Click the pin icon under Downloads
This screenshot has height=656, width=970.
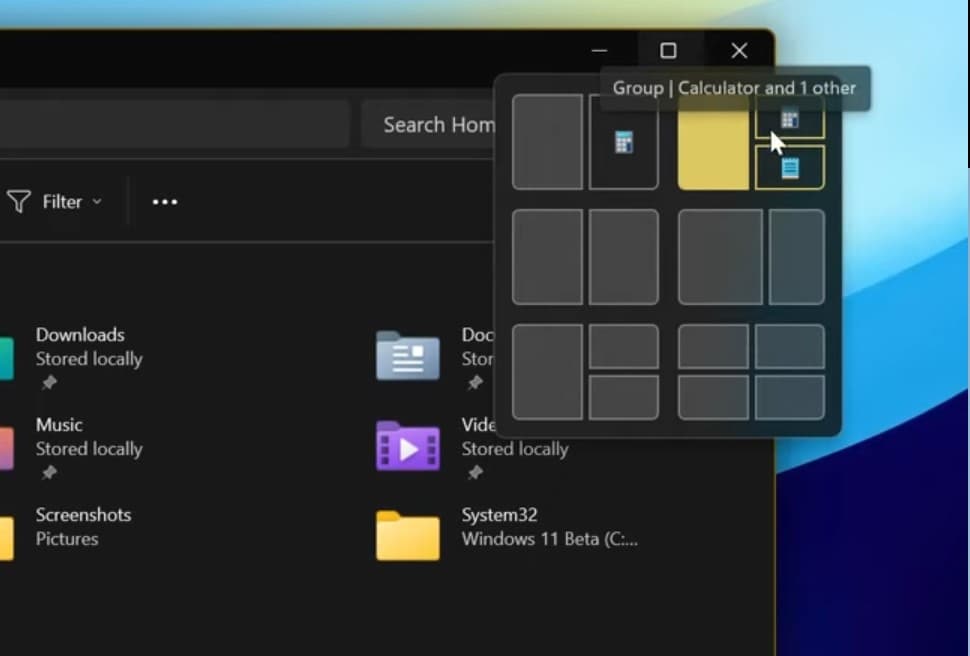coord(49,383)
